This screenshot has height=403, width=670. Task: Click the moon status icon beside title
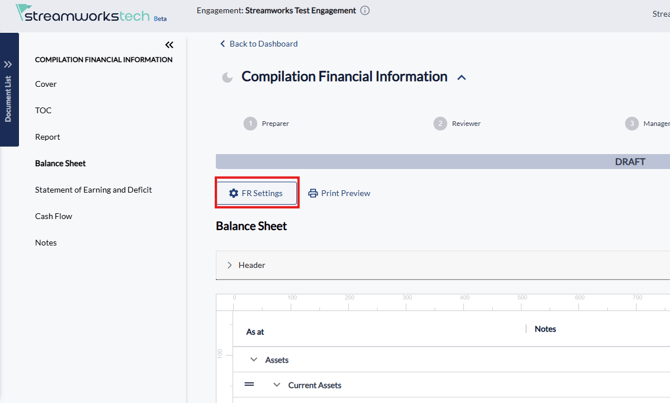click(227, 77)
